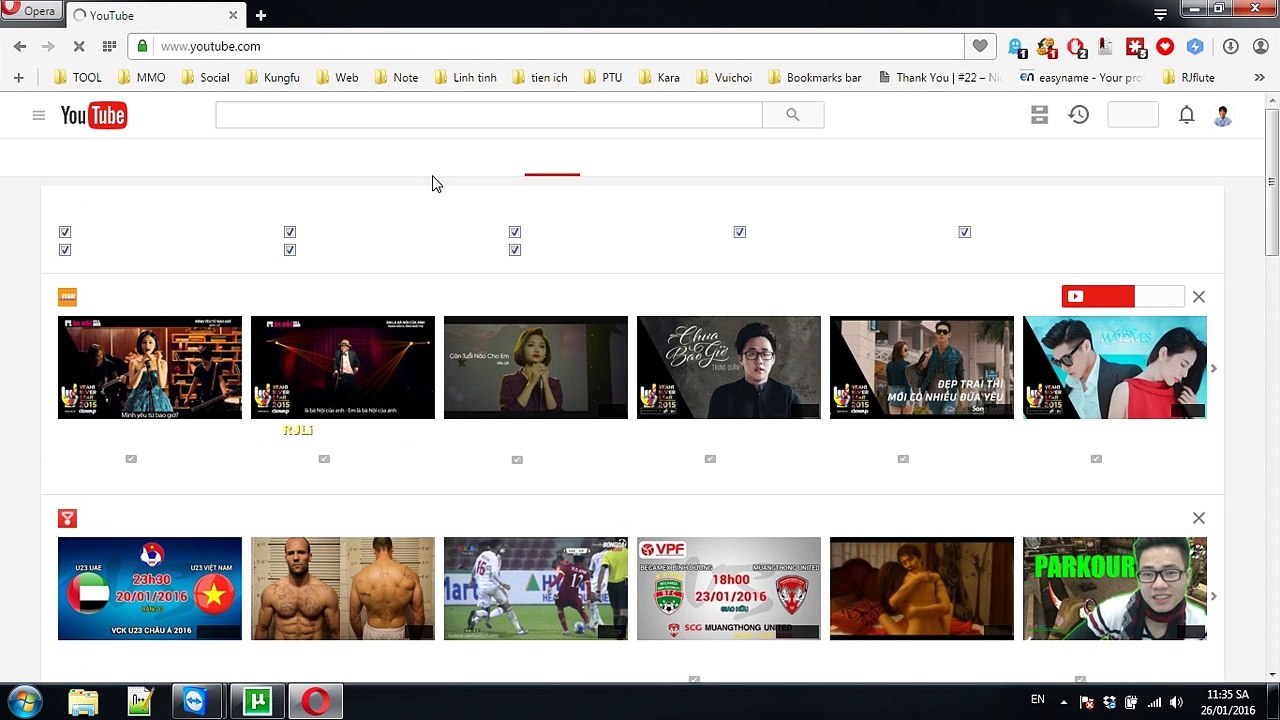Screen dimensions: 1280x720
Task: Play the VPF 18h00 23/01/2016 thumbnail
Action: click(x=729, y=588)
